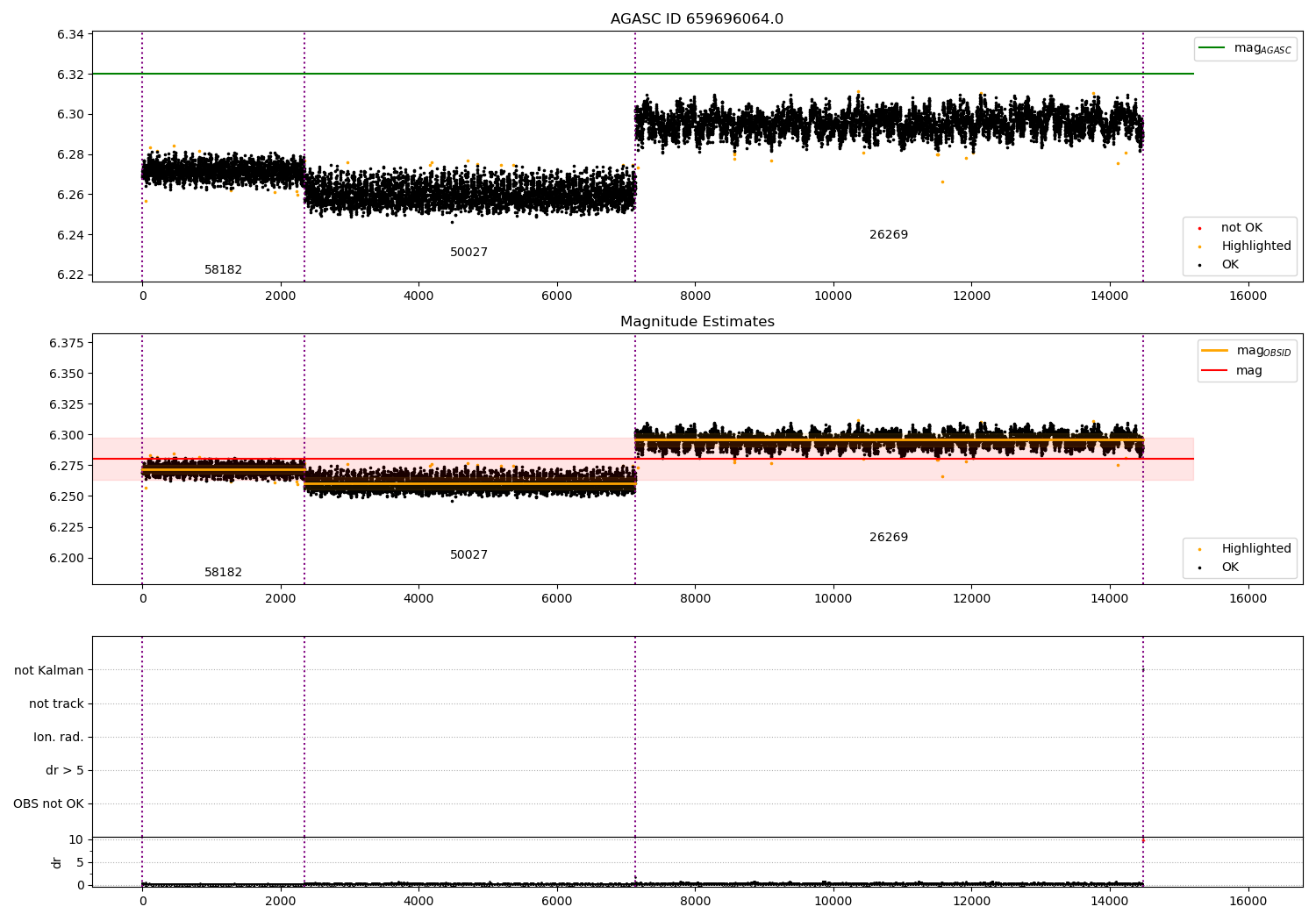Click the 'Ion. rad.' axis label

coord(59,737)
